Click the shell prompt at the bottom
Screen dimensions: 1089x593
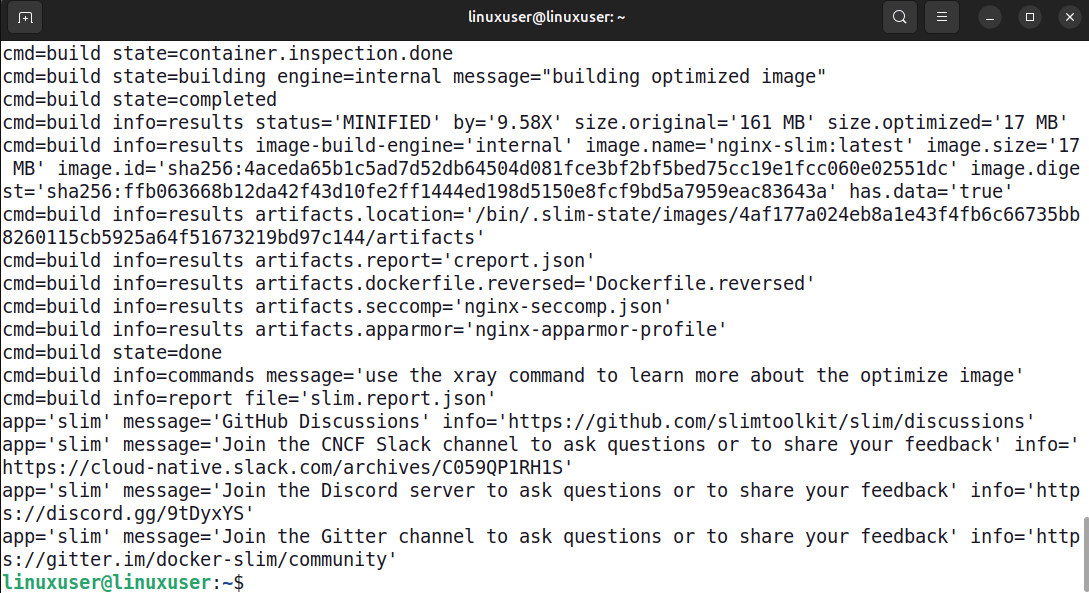coord(120,581)
